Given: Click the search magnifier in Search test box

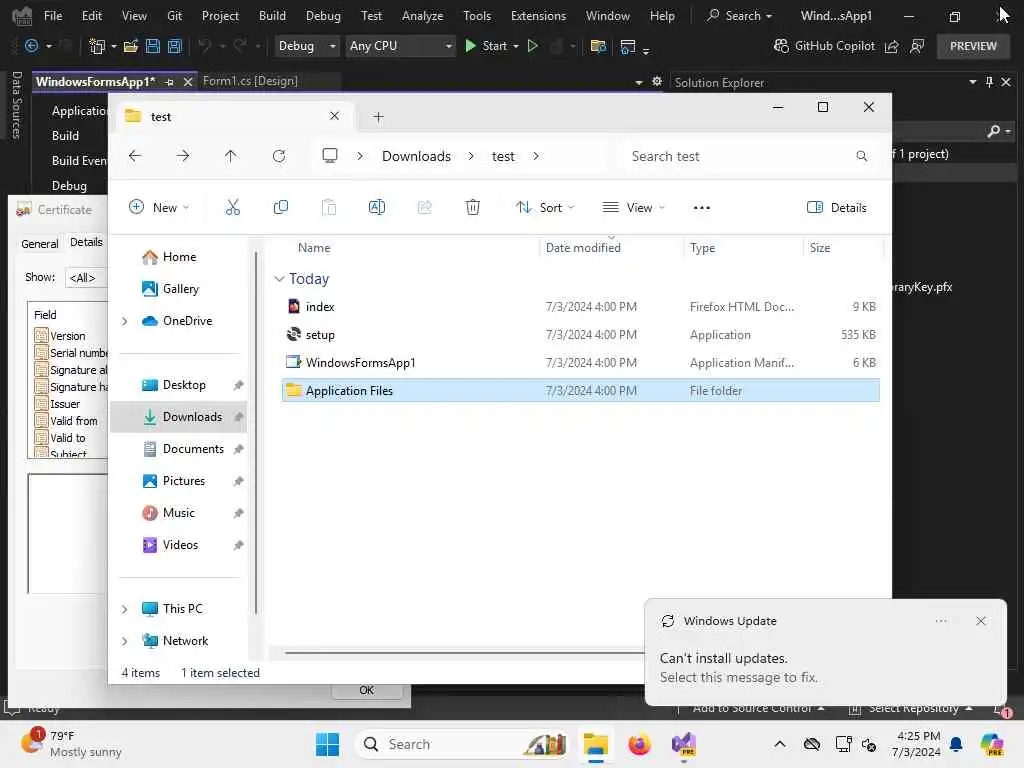Looking at the screenshot, I should click(861, 156).
